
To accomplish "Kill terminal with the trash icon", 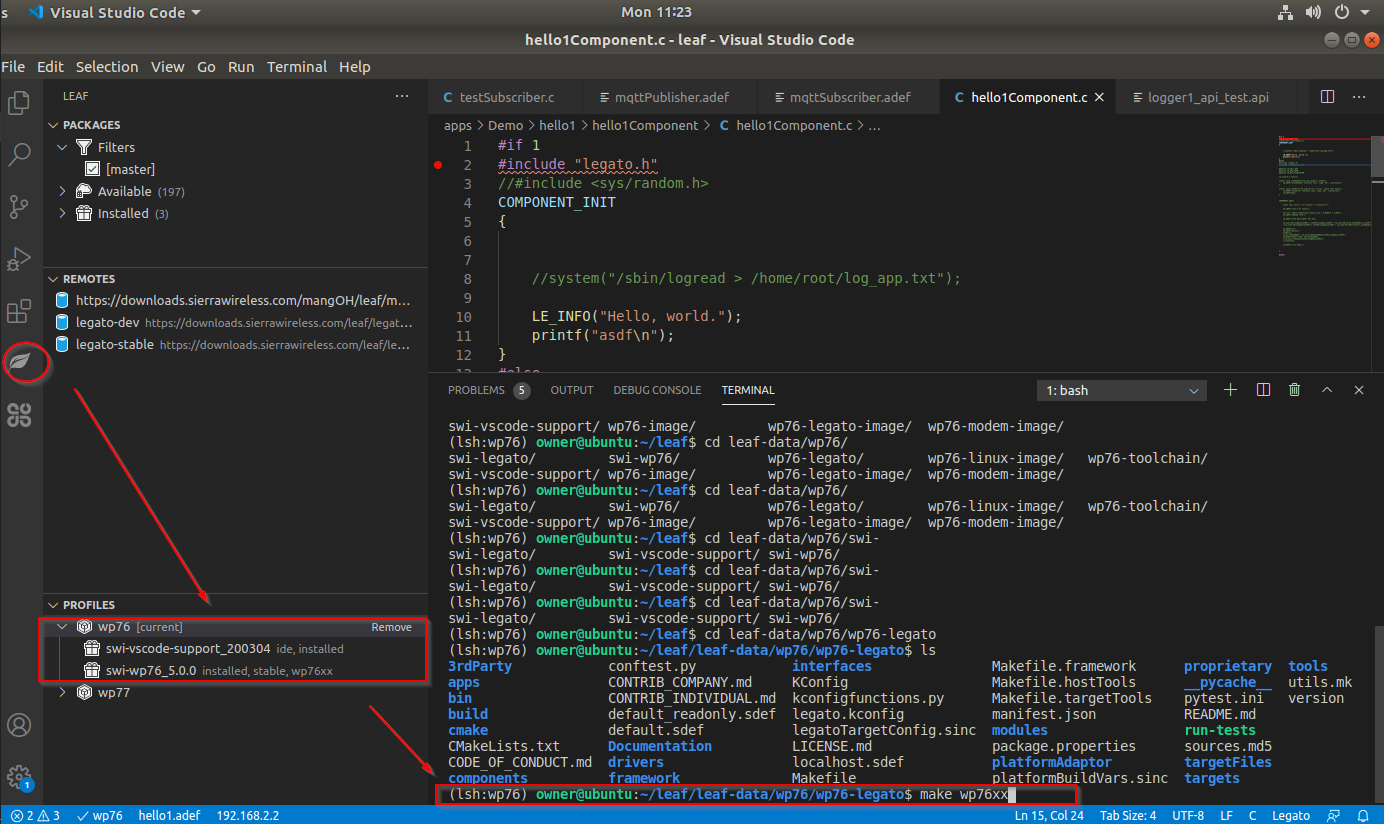I will [x=1295, y=390].
